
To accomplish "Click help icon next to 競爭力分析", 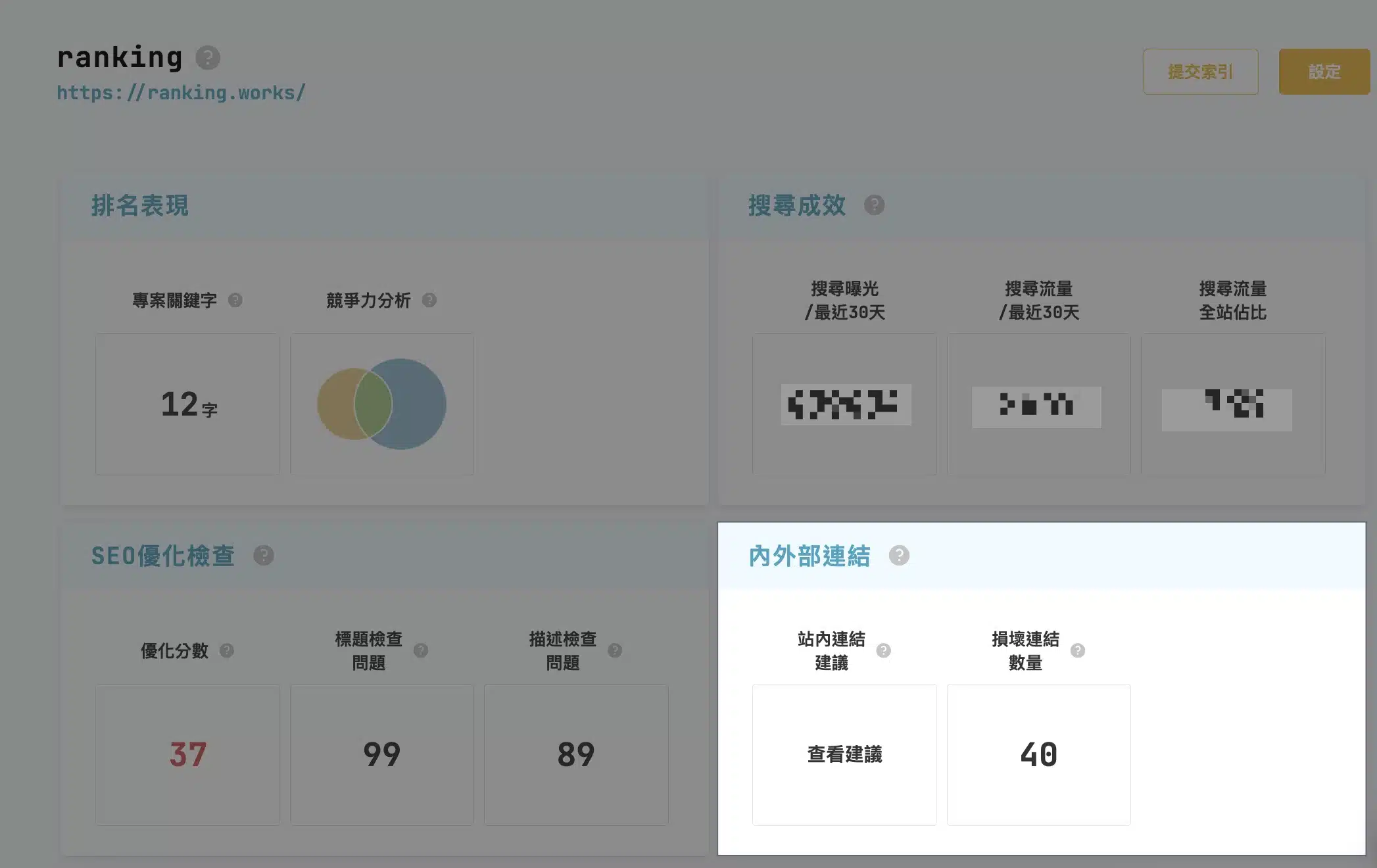I will click(x=429, y=301).
